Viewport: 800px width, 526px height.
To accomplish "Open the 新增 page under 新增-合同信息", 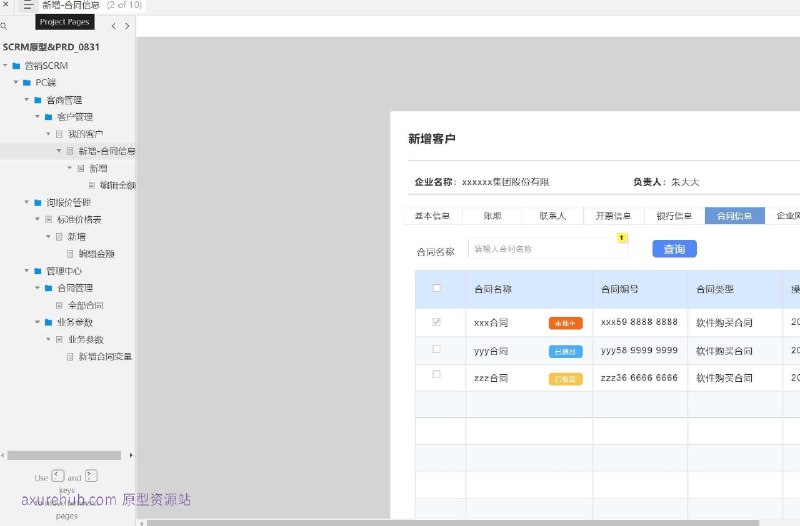I will [x=98, y=168].
